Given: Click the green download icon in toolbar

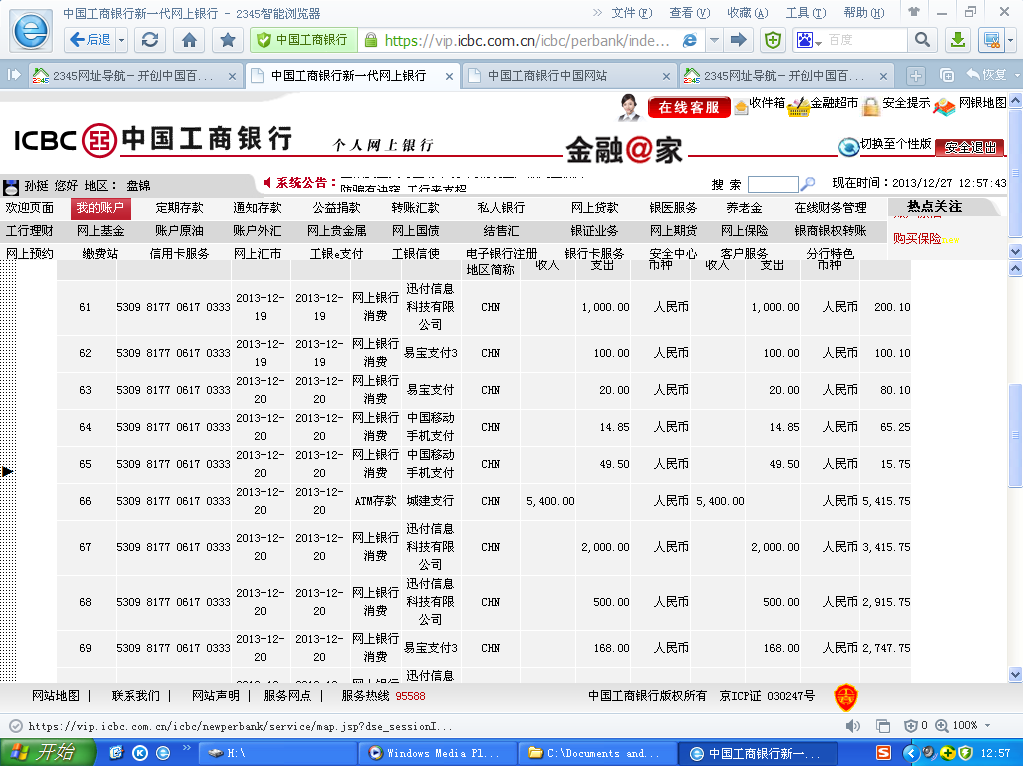Looking at the screenshot, I should tap(957, 40).
